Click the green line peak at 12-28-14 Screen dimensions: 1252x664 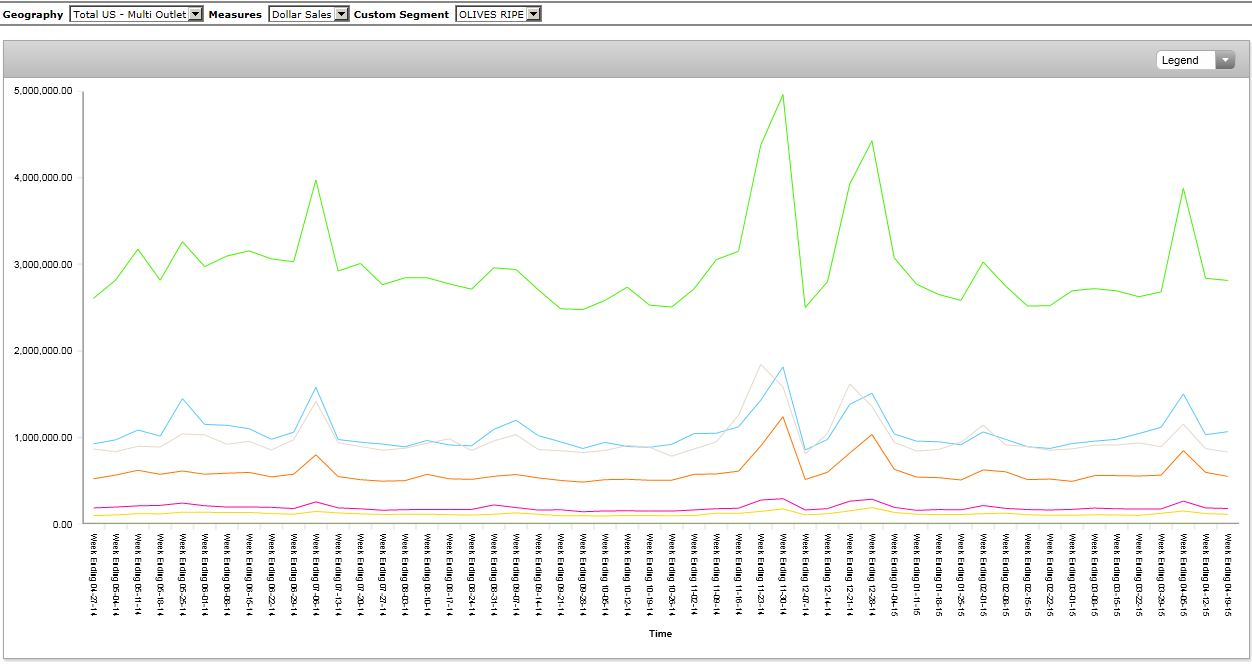coord(871,141)
